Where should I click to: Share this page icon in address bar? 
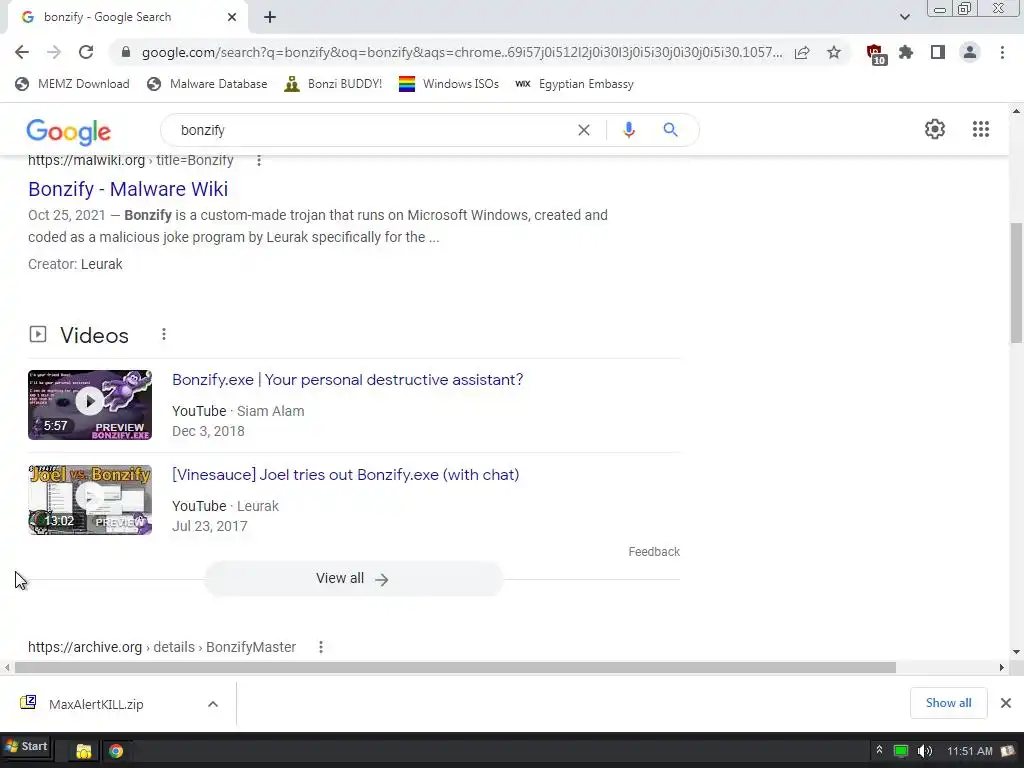(x=802, y=52)
